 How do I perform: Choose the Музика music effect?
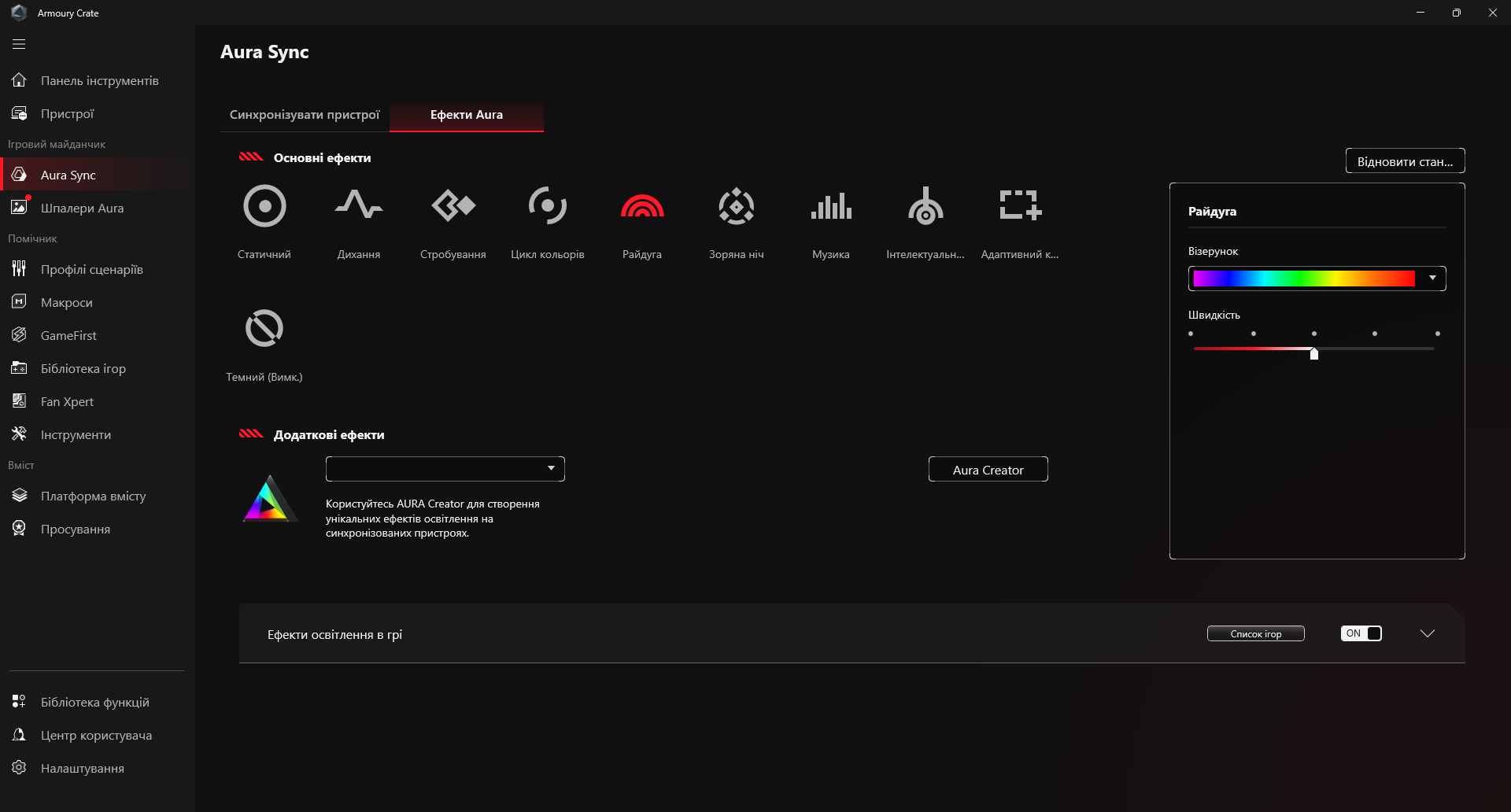[831, 206]
